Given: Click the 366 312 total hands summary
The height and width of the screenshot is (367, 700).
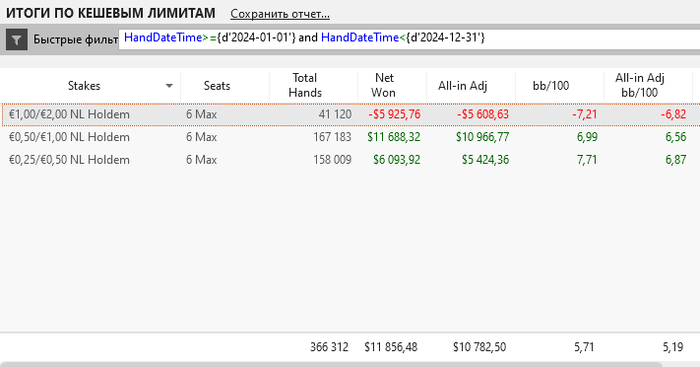Looking at the screenshot, I should tap(329, 347).
